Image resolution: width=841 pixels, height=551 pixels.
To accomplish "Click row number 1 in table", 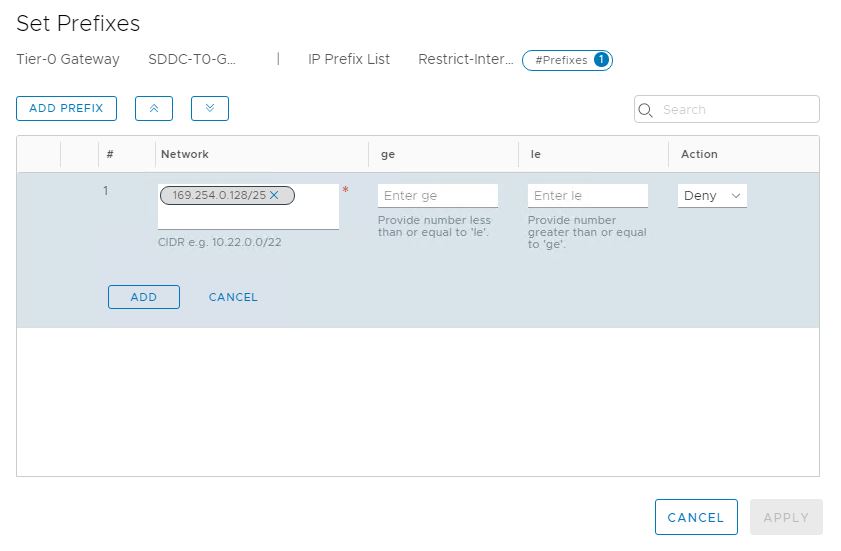I will (106, 190).
